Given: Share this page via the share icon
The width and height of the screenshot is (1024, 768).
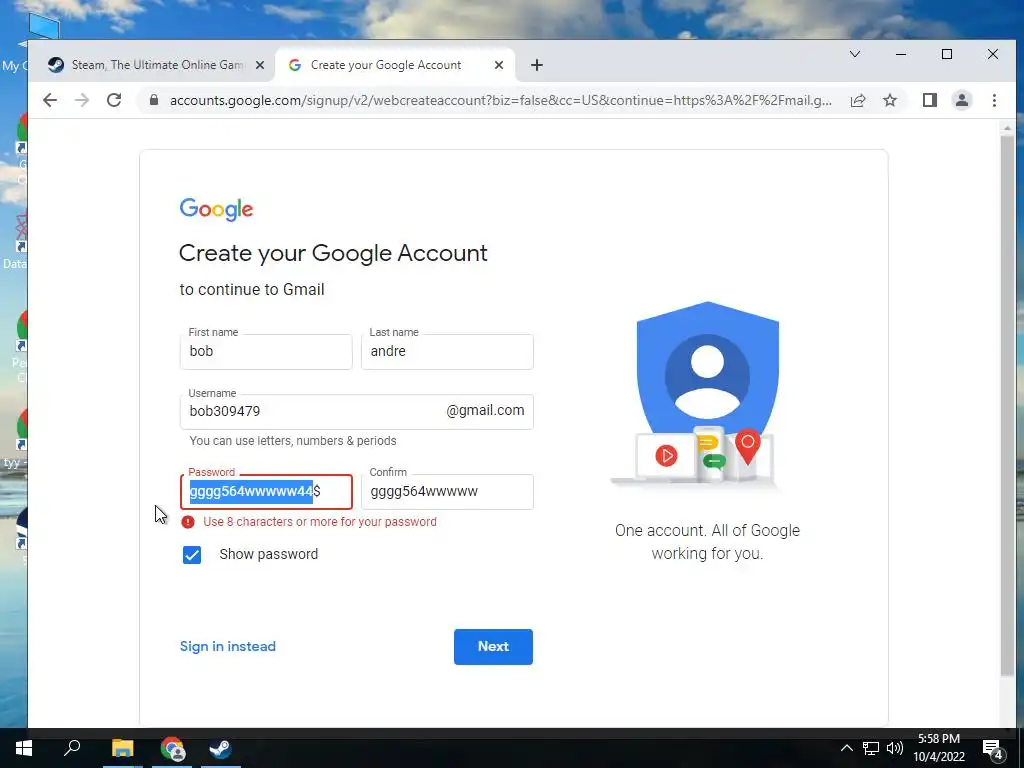Looking at the screenshot, I should click(x=858, y=100).
